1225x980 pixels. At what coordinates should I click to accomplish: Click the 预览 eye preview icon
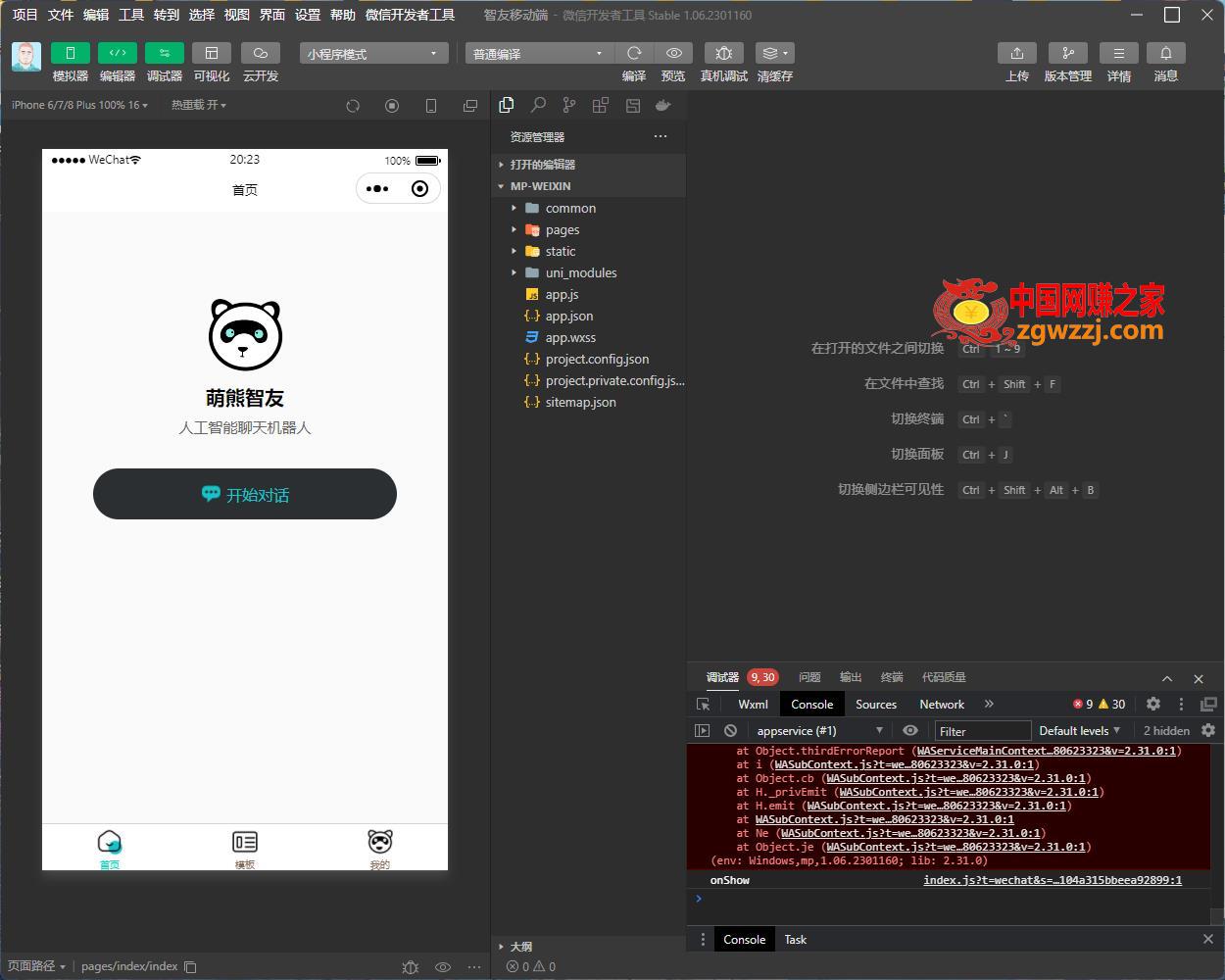pyautogui.click(x=673, y=53)
